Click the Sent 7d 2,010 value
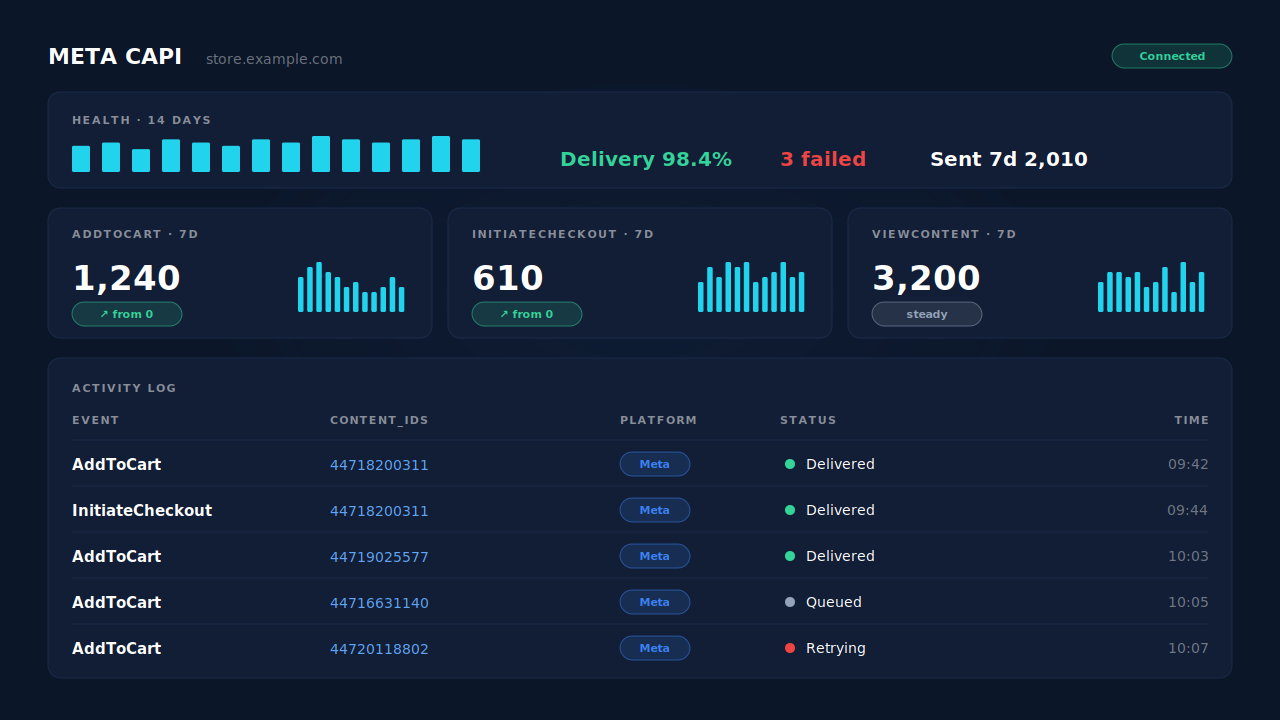This screenshot has width=1280, height=720. [x=1009, y=159]
